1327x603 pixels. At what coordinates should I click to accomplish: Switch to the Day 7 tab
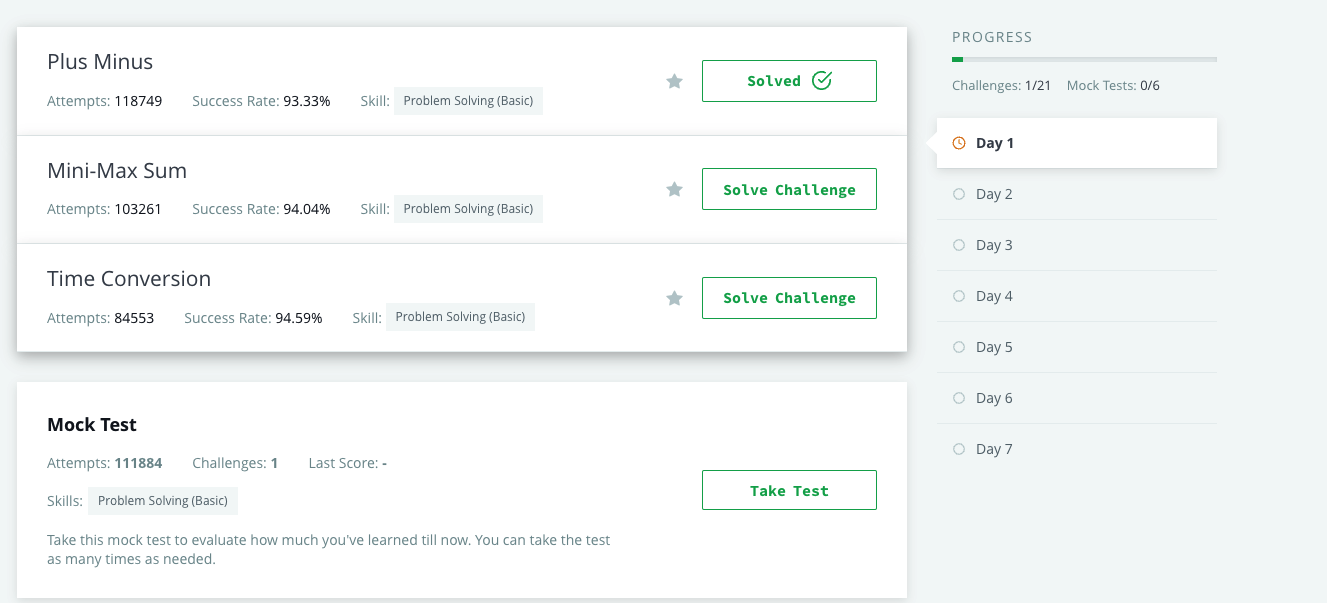1076,449
